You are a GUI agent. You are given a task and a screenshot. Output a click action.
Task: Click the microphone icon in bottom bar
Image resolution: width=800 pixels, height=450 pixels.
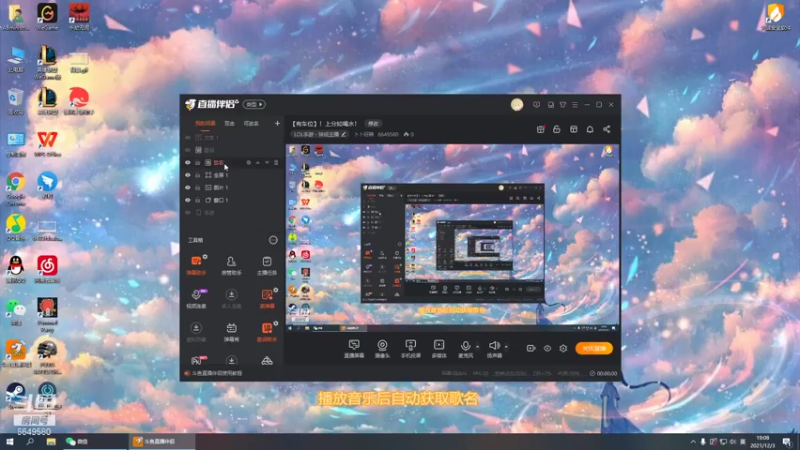pyautogui.click(x=465, y=347)
